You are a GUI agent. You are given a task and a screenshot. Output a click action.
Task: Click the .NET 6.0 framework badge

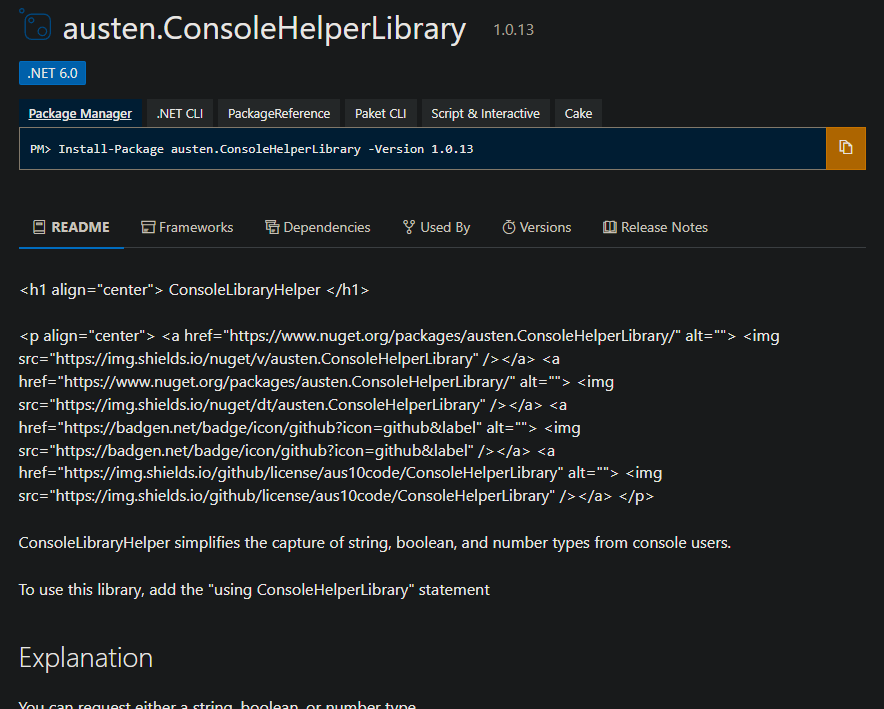52,73
